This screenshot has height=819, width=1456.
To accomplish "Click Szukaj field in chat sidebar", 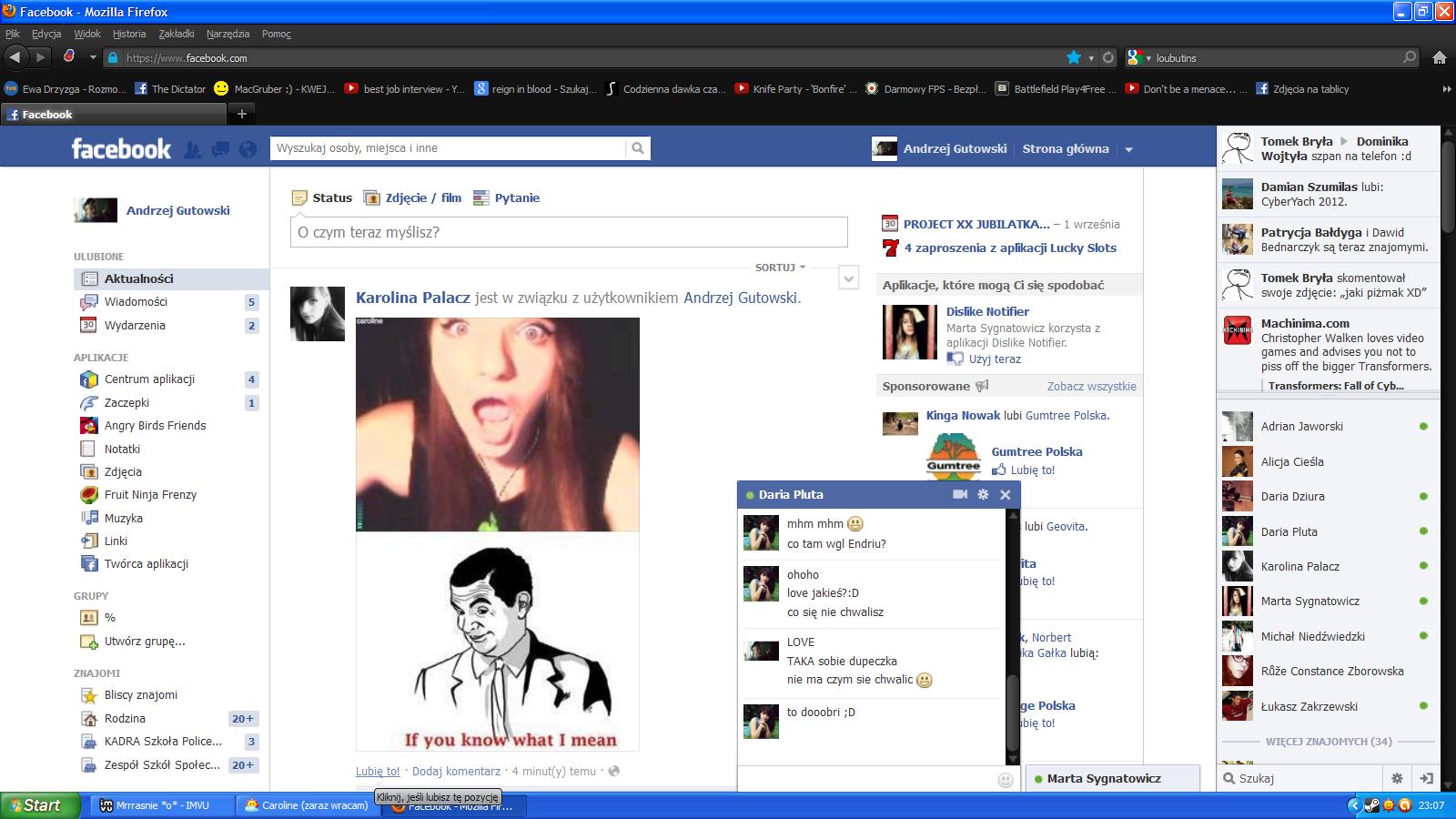I will tap(1301, 778).
